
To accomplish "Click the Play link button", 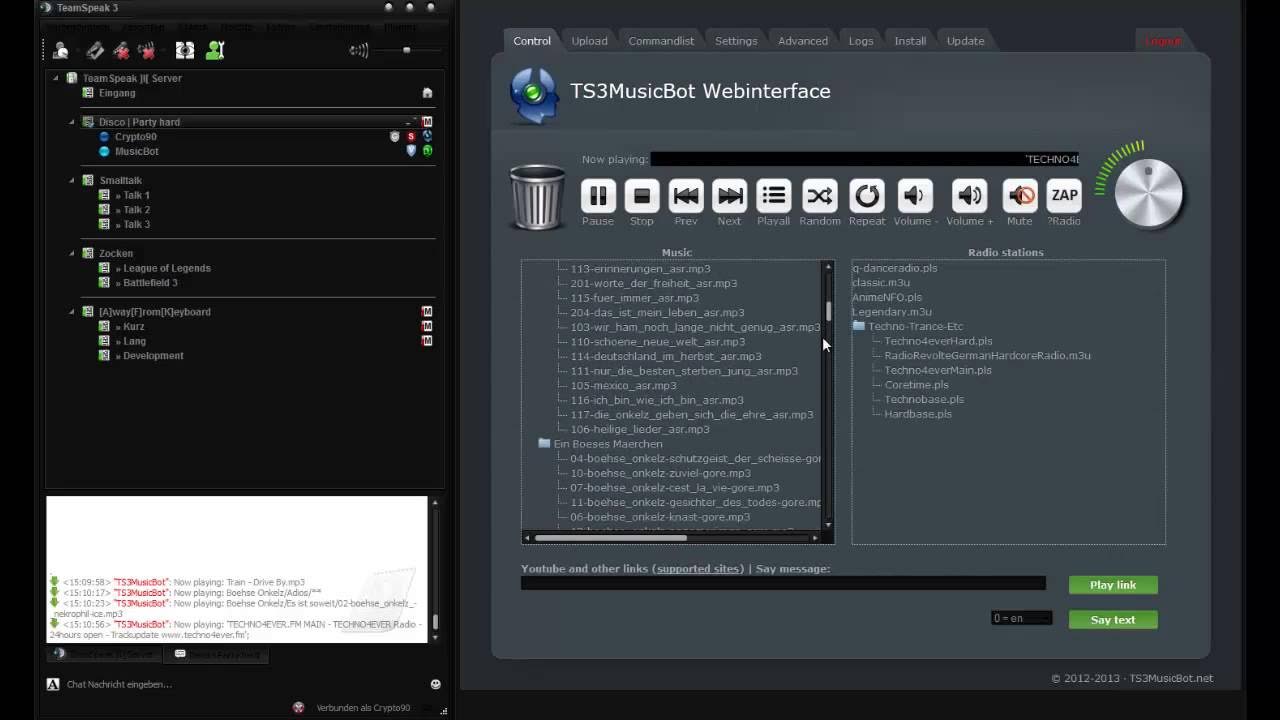I will (x=1113, y=585).
